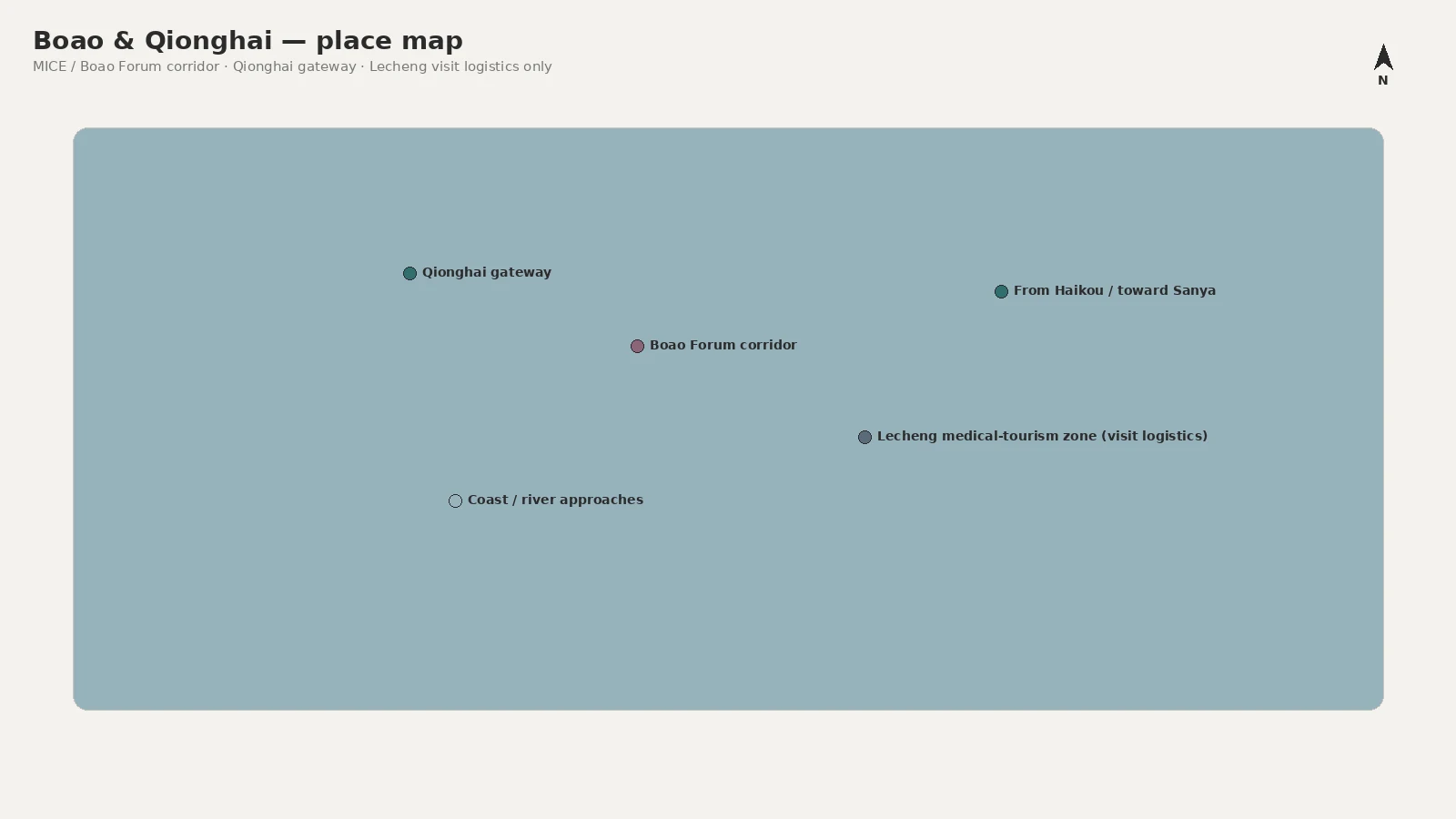Click the 'From Haikou / toward Sanya' label

coord(1115,290)
